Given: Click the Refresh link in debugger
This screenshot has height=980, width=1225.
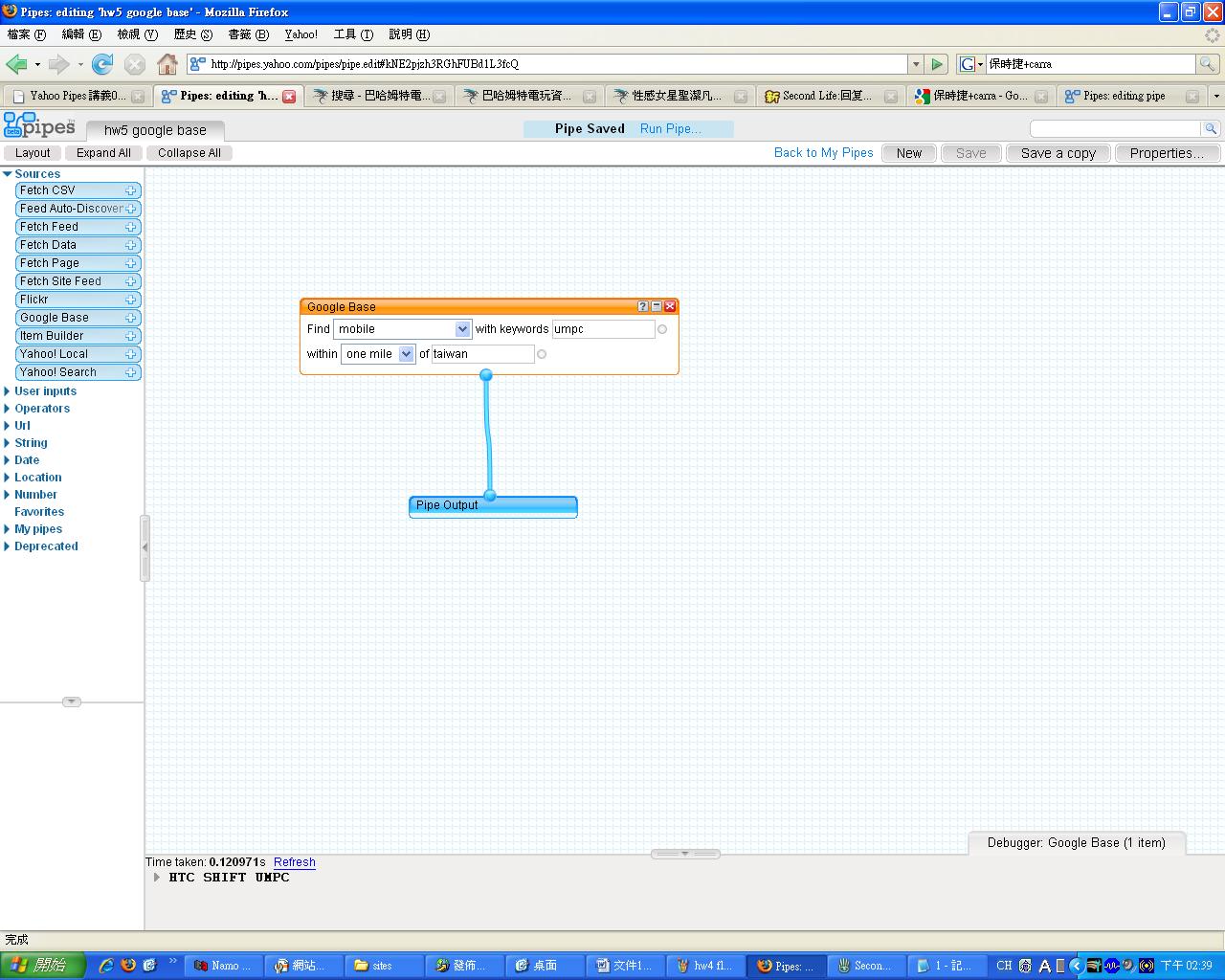Looking at the screenshot, I should (295, 862).
